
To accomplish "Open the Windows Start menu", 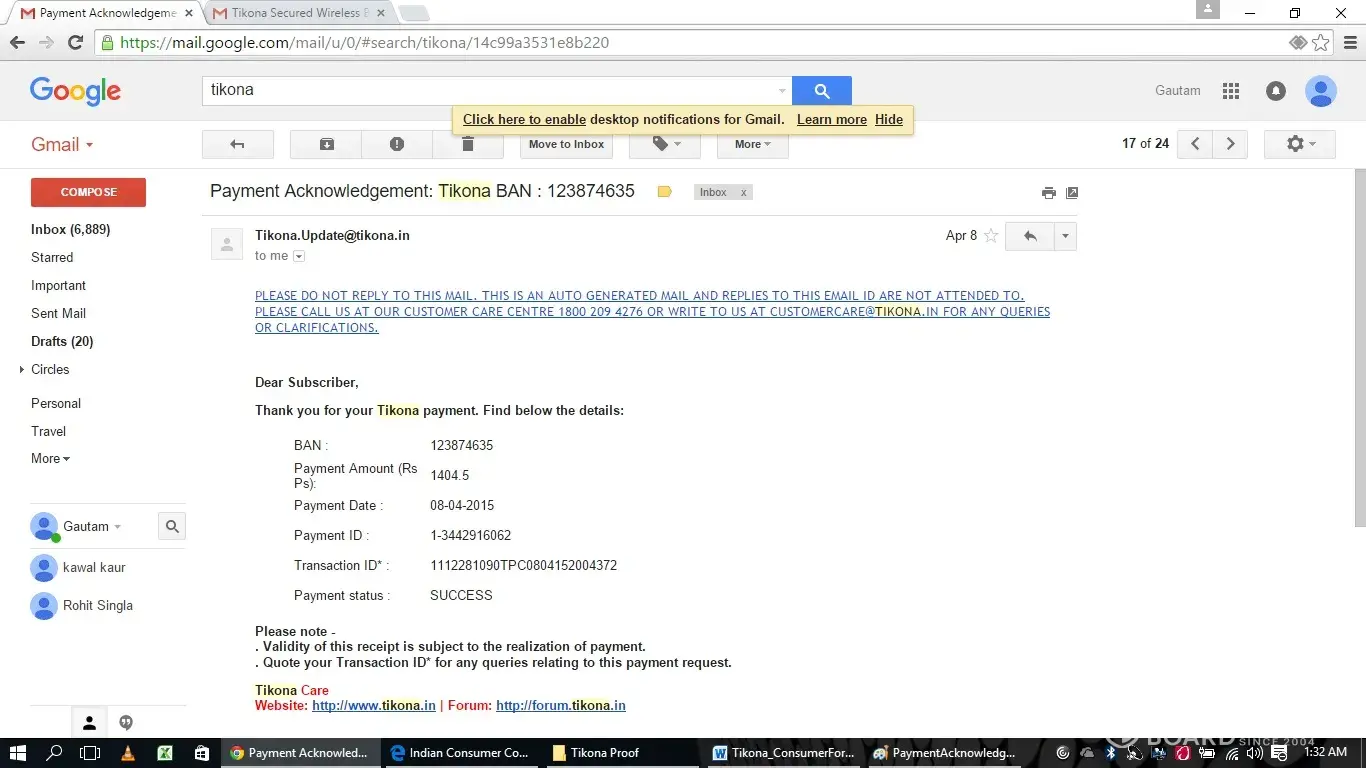I will (x=18, y=753).
